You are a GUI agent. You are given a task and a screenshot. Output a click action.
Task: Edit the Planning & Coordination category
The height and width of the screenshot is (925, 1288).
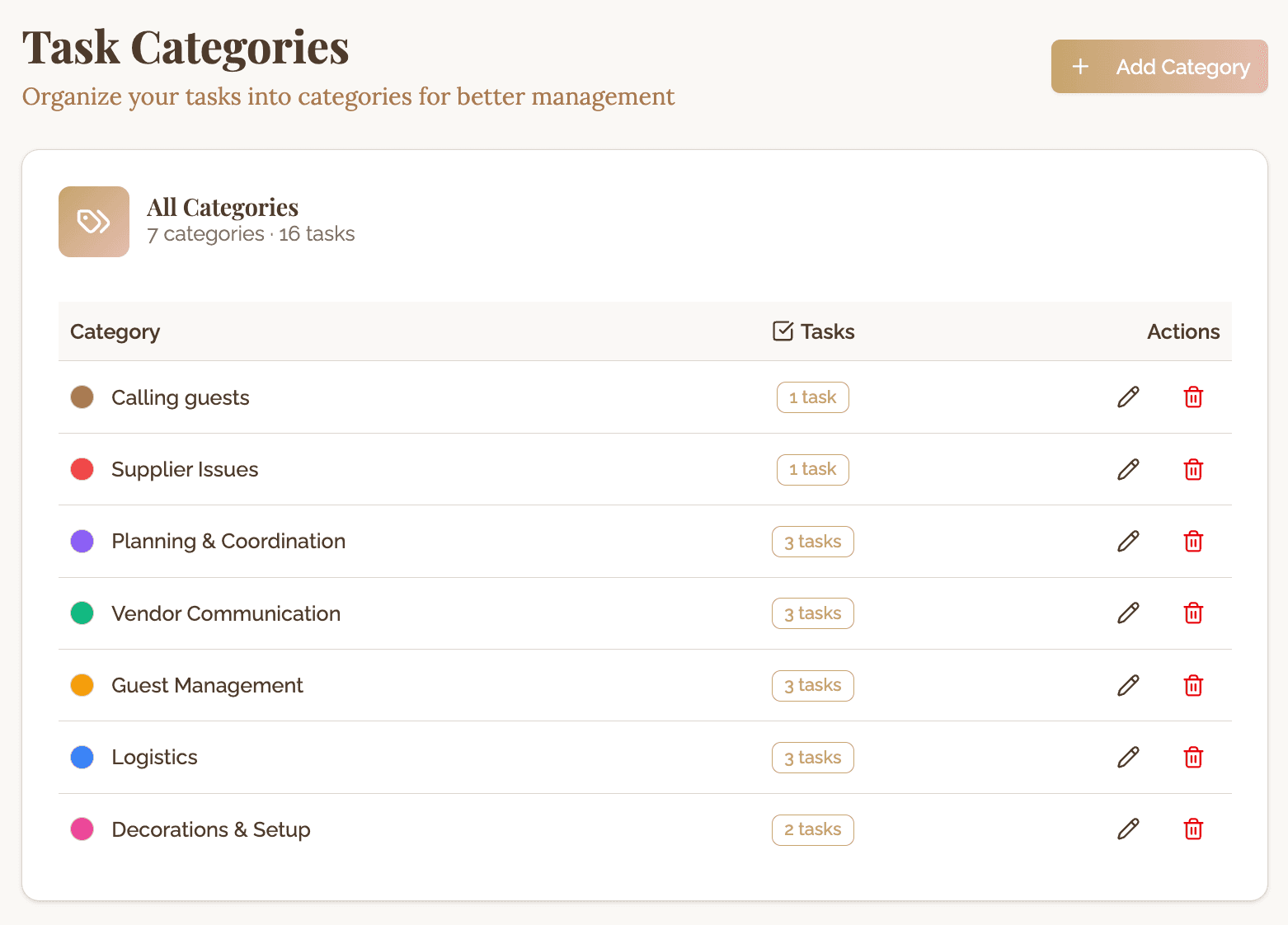(x=1128, y=542)
